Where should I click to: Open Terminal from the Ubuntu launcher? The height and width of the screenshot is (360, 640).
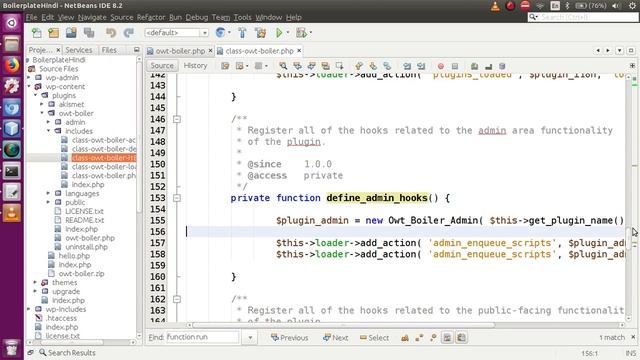pos(11,171)
